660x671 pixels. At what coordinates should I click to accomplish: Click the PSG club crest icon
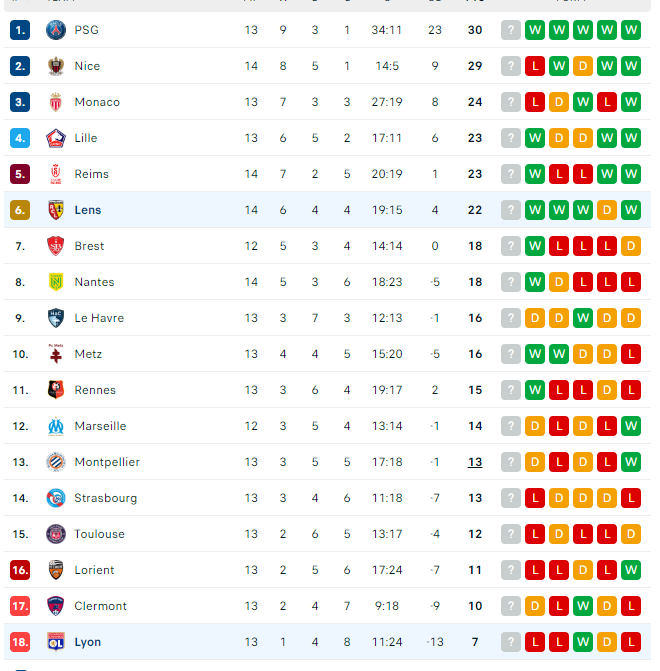pyautogui.click(x=55, y=30)
